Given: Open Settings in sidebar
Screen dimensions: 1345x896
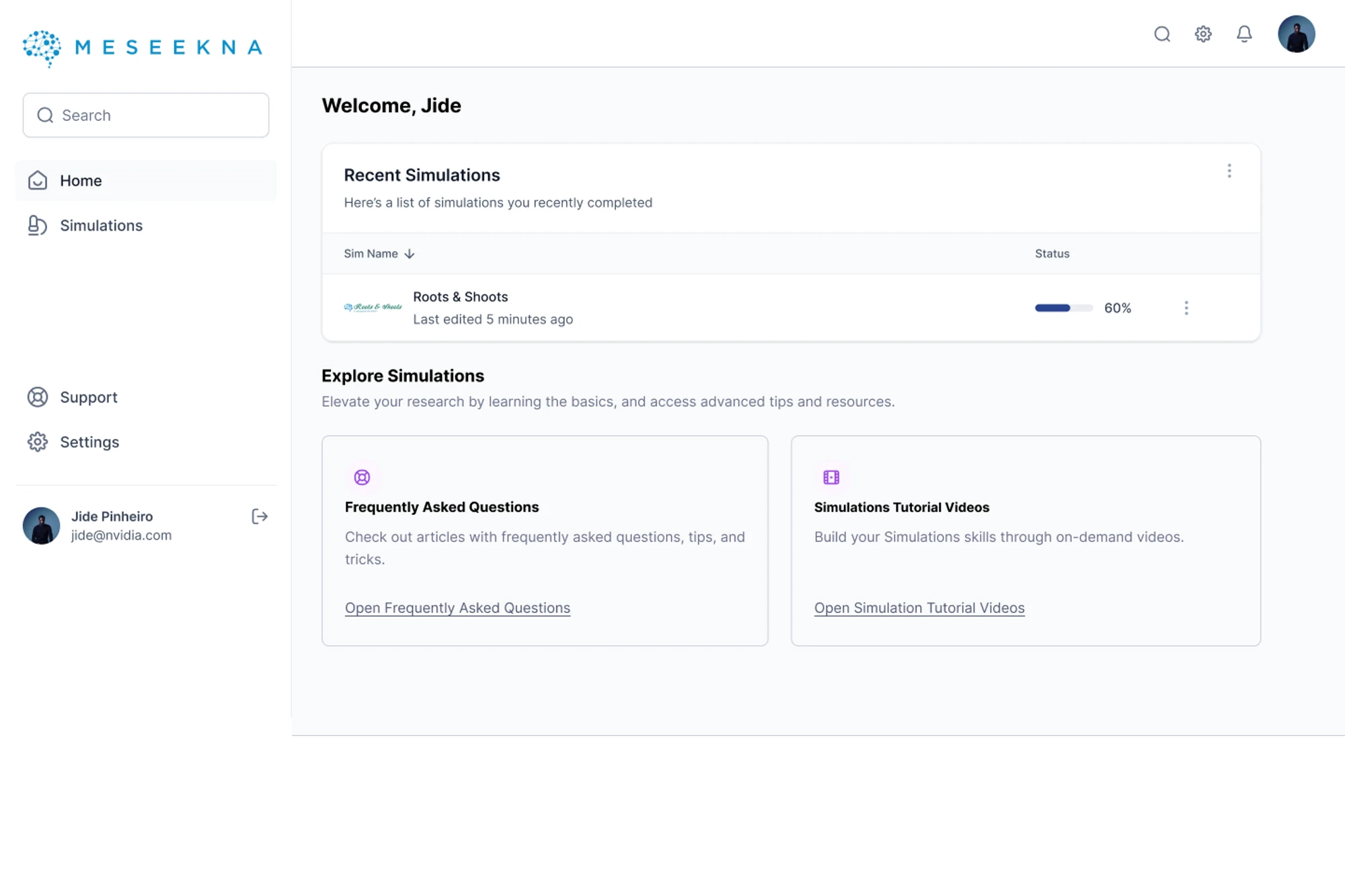Looking at the screenshot, I should pos(89,442).
